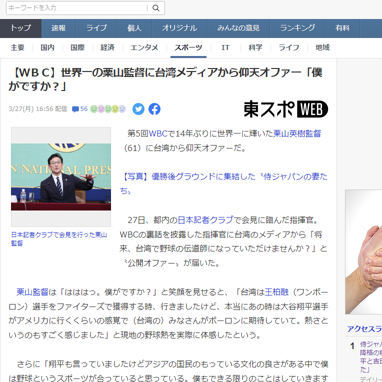Click the keyword search input field
This screenshot has height=382, width=382.
click(77, 8)
